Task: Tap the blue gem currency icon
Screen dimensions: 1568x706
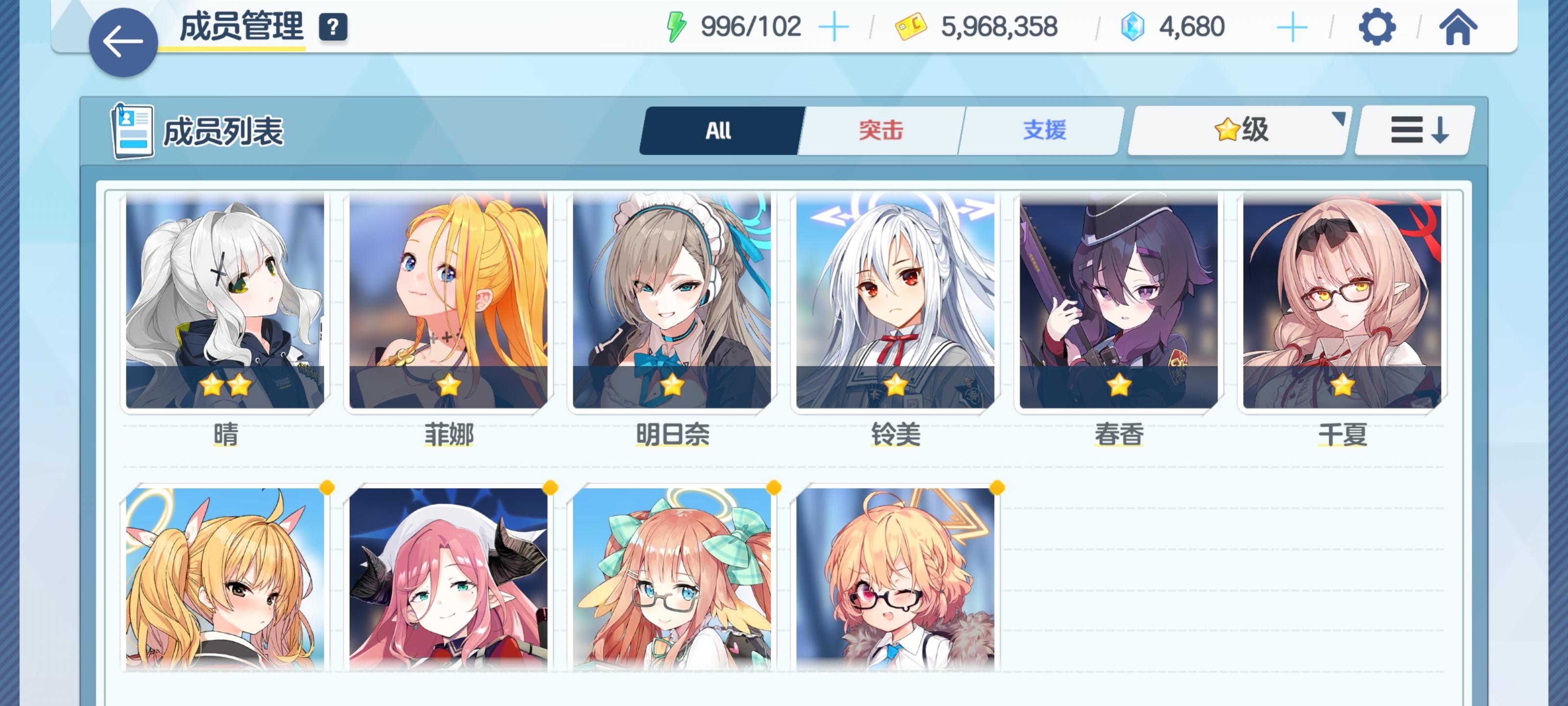Action: click(1133, 27)
